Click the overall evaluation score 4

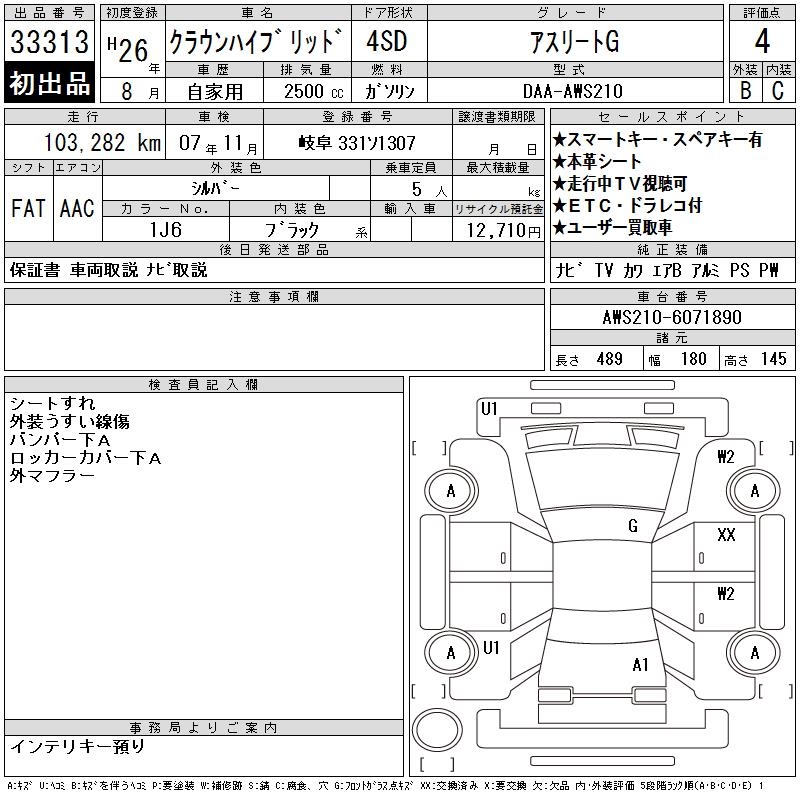click(762, 41)
